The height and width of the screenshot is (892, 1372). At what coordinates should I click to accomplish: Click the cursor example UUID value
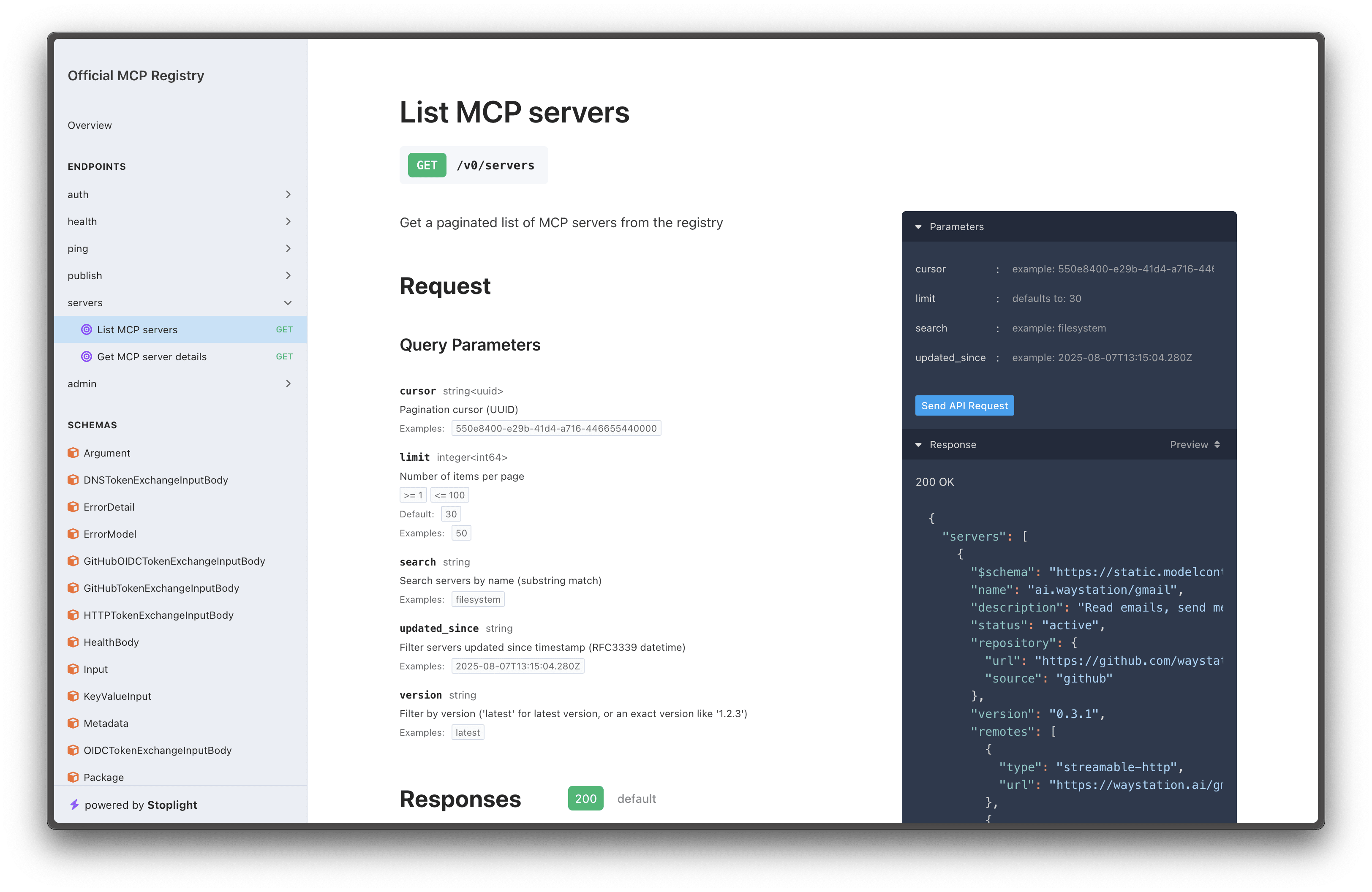(556, 428)
